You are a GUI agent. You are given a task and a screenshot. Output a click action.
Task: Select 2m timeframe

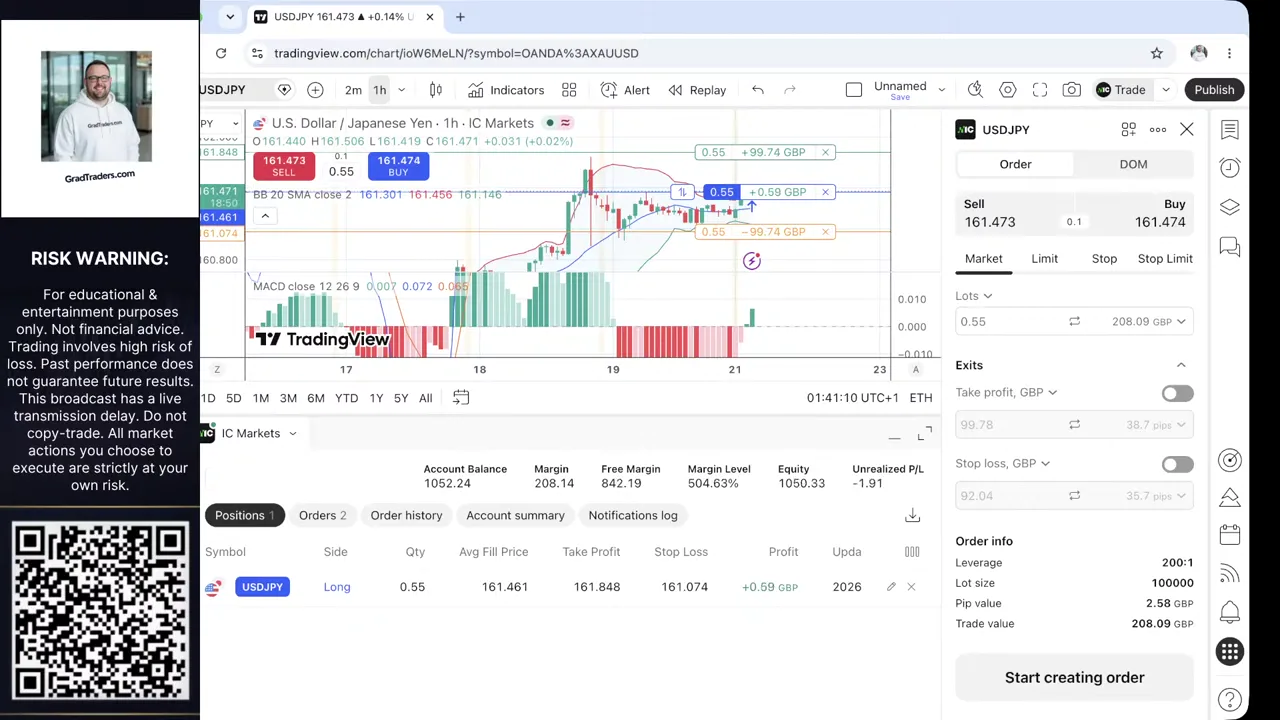353,90
